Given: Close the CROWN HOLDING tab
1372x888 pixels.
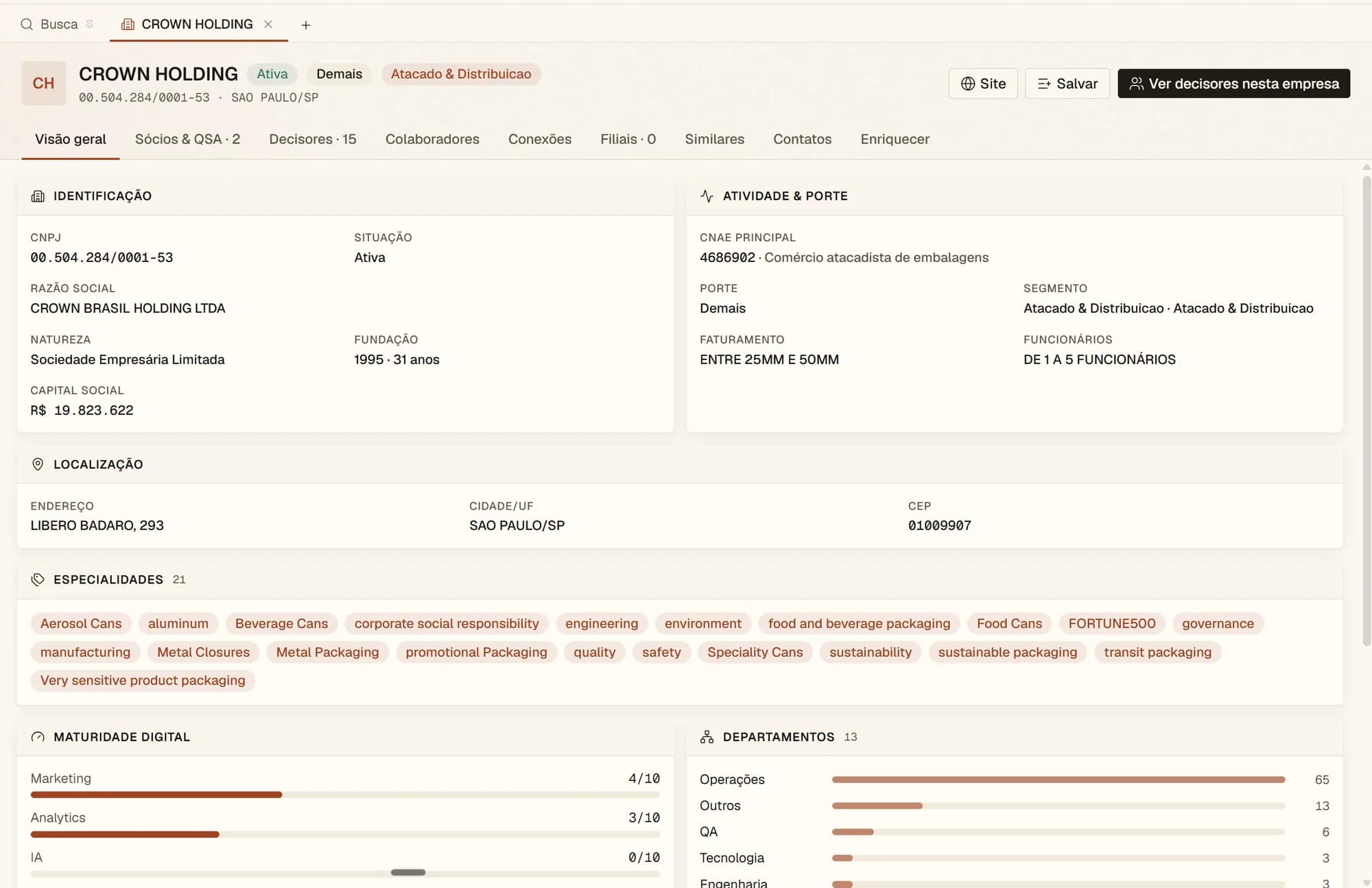Looking at the screenshot, I should (268, 24).
